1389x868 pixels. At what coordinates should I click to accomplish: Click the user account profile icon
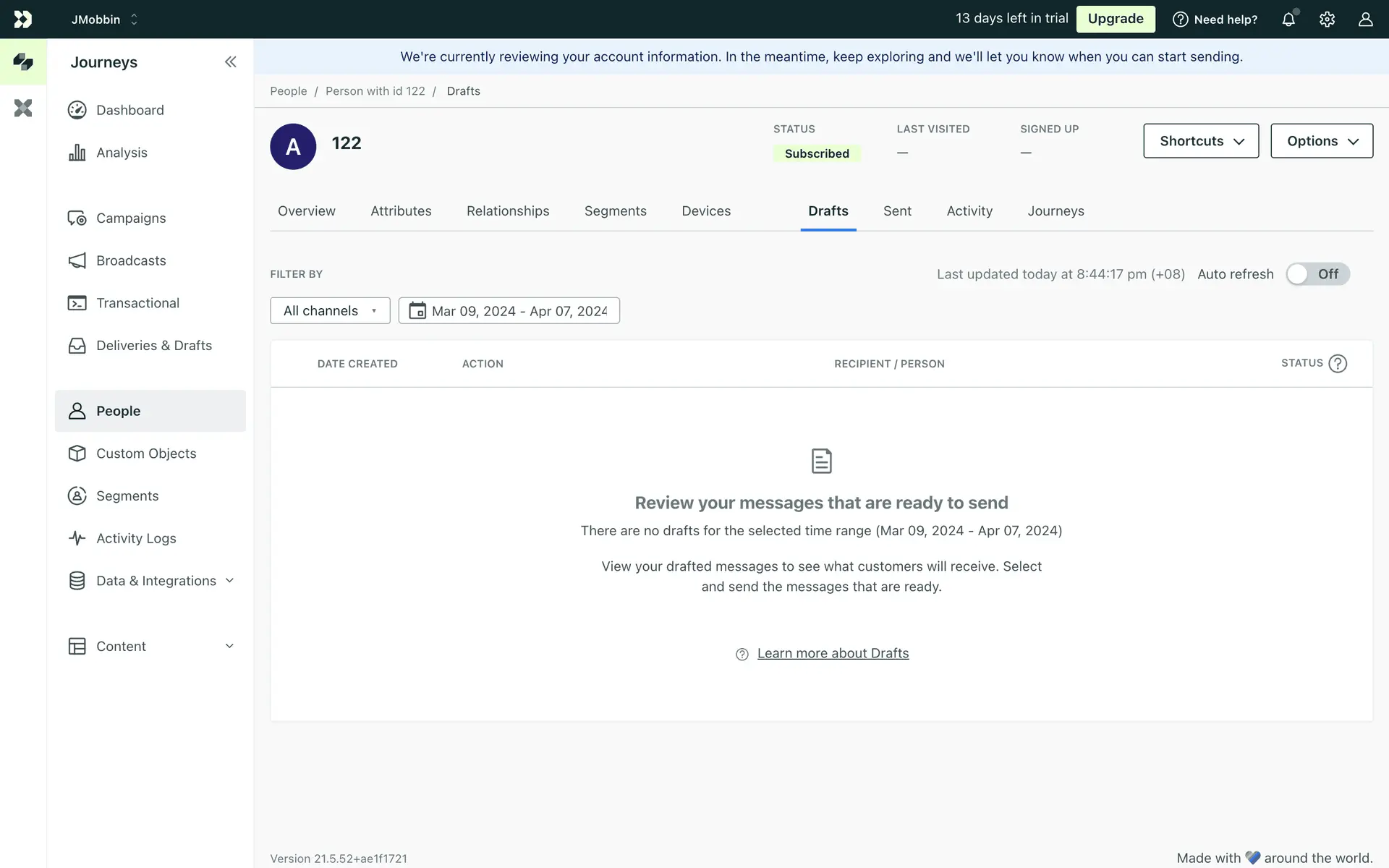pos(1365,20)
